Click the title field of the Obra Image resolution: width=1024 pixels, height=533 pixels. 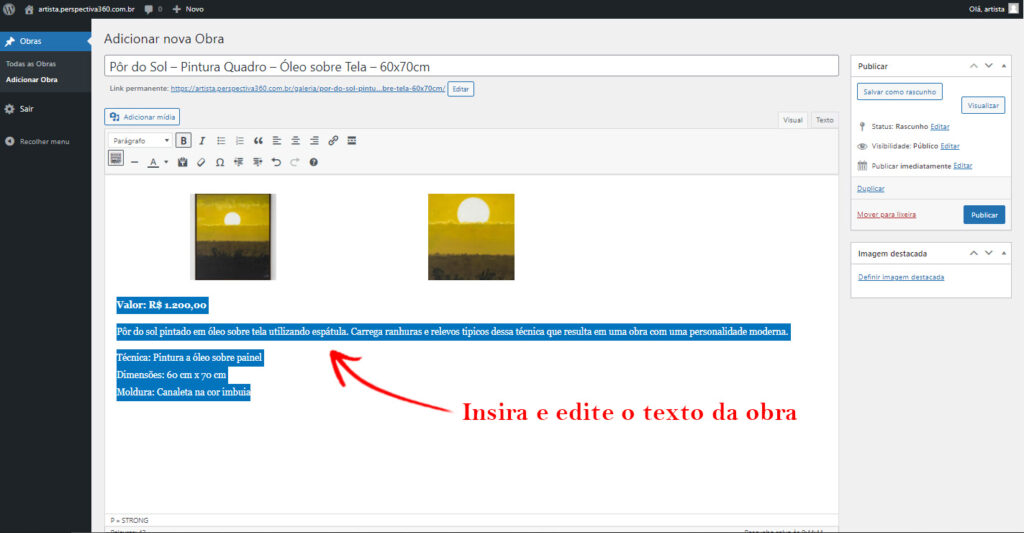[471, 66]
